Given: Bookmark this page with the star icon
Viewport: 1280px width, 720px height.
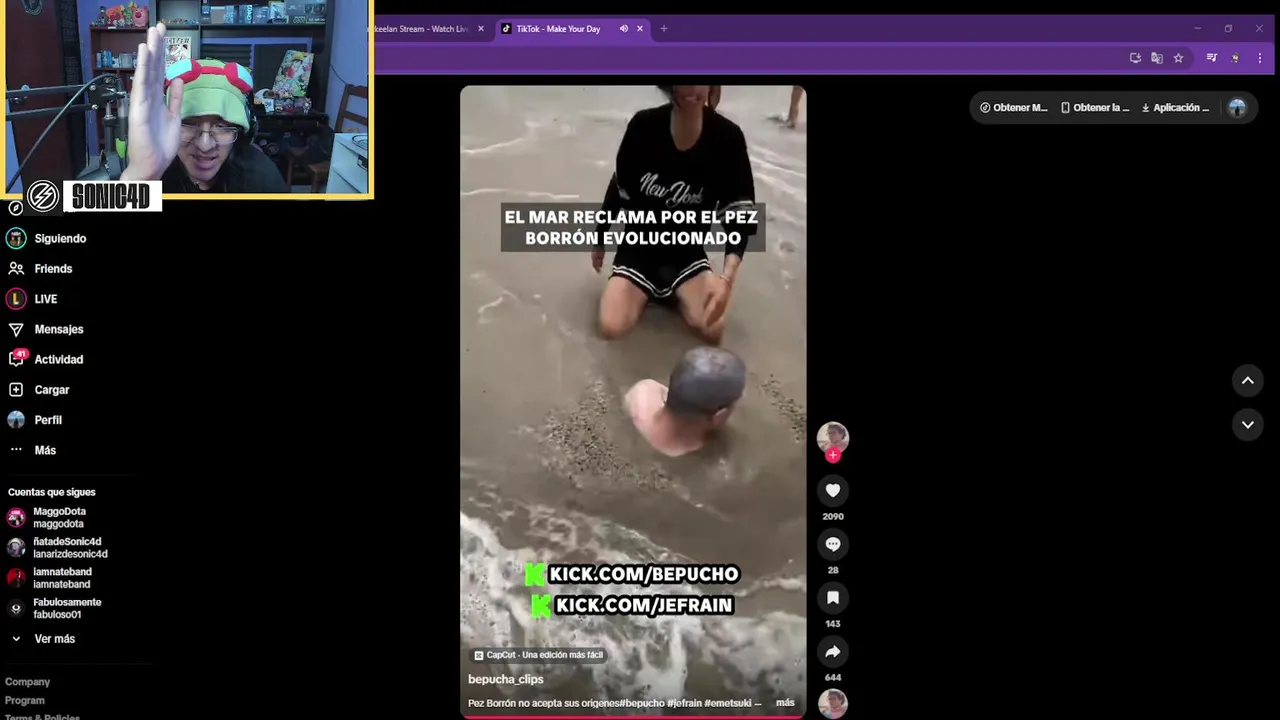Looking at the screenshot, I should coord(1178,58).
